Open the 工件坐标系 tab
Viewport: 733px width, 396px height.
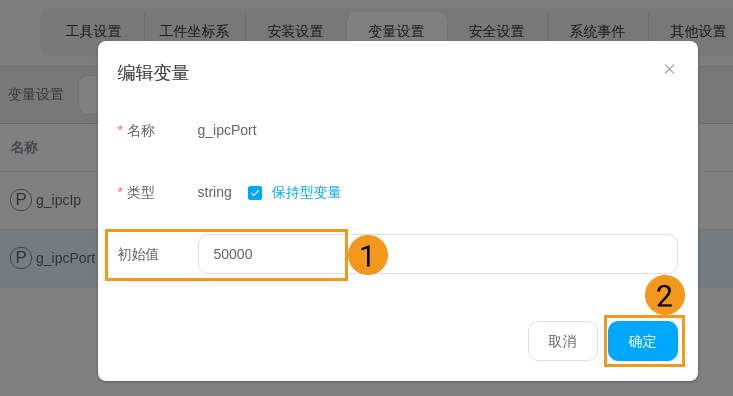[x=194, y=31]
